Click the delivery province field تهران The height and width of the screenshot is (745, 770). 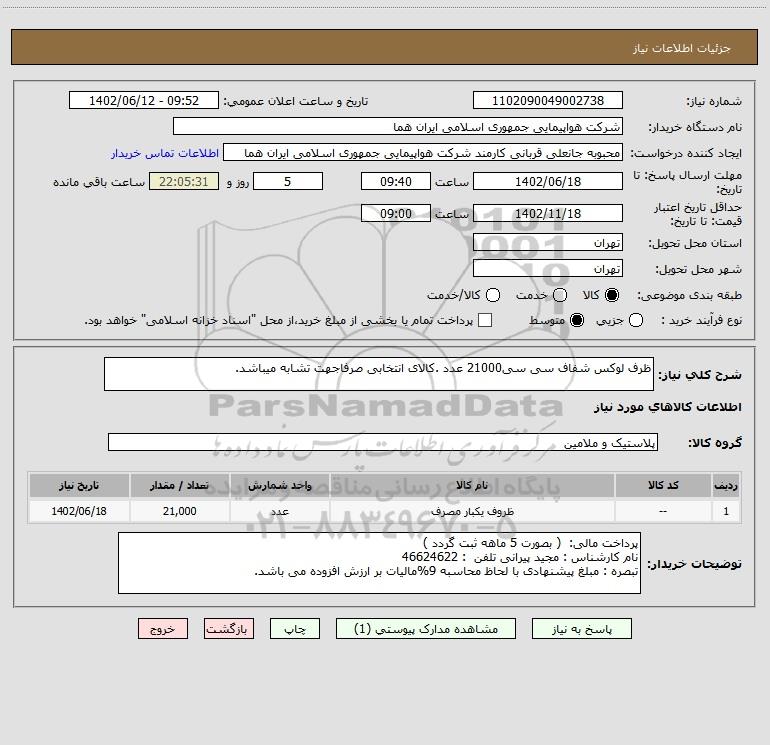pyautogui.click(x=548, y=242)
